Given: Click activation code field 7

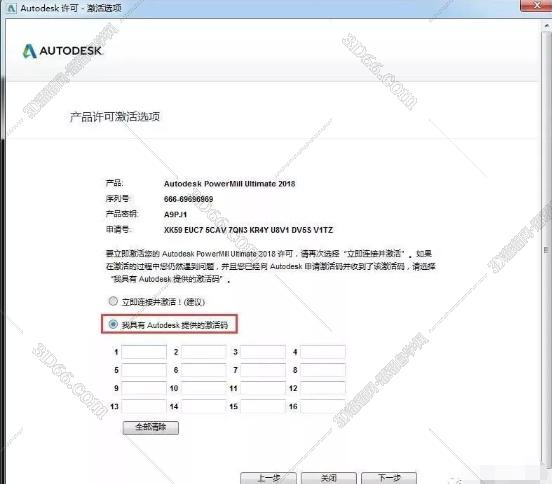Looking at the screenshot, I should point(263,370).
